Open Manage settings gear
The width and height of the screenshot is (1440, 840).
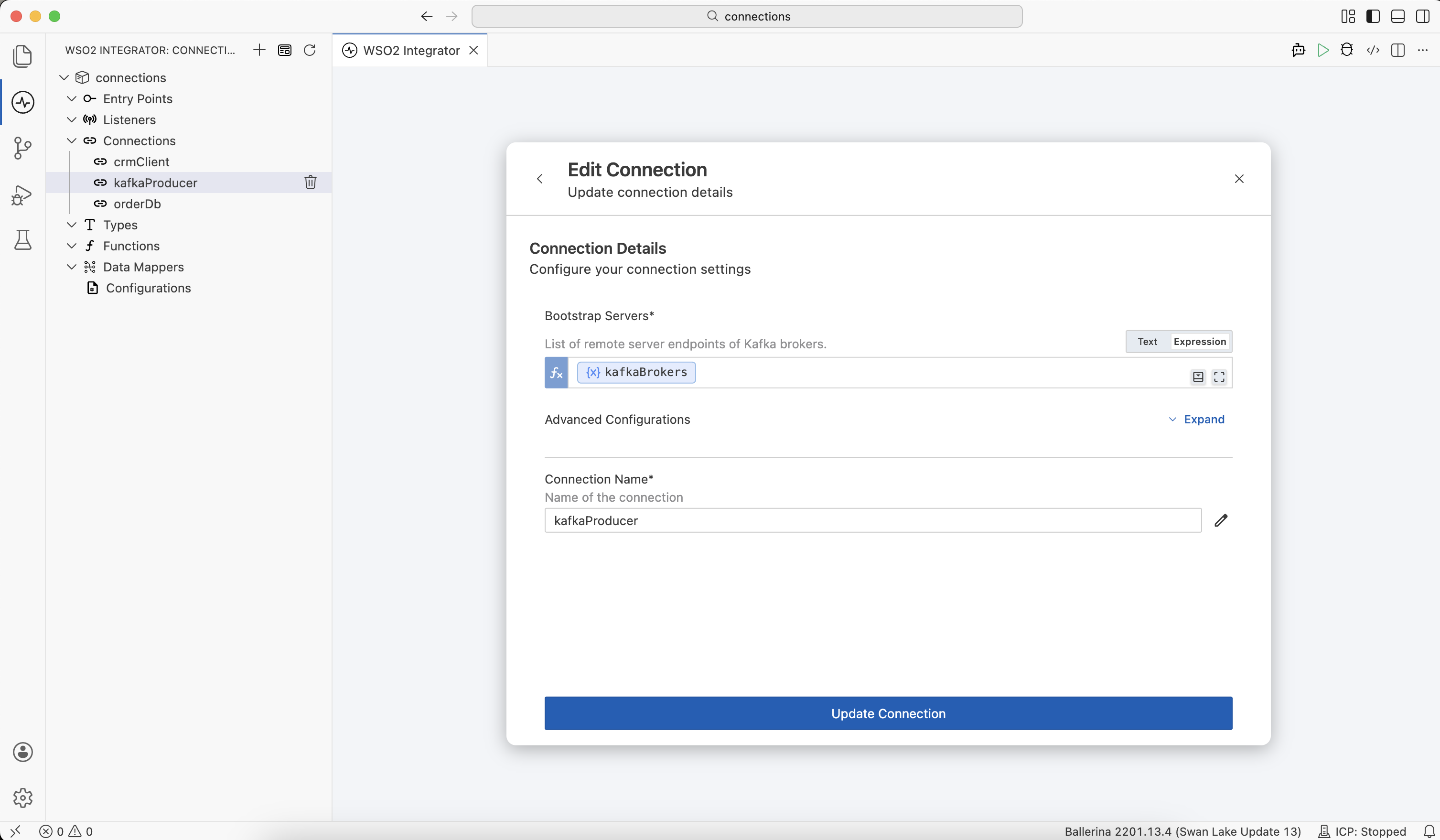pyautogui.click(x=22, y=798)
